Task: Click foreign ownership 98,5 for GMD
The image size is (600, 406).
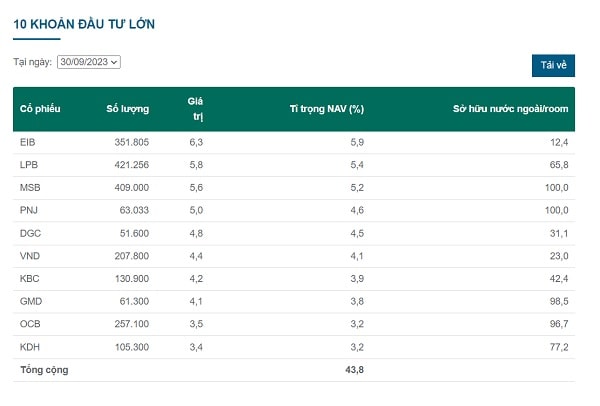Action: click(x=559, y=301)
